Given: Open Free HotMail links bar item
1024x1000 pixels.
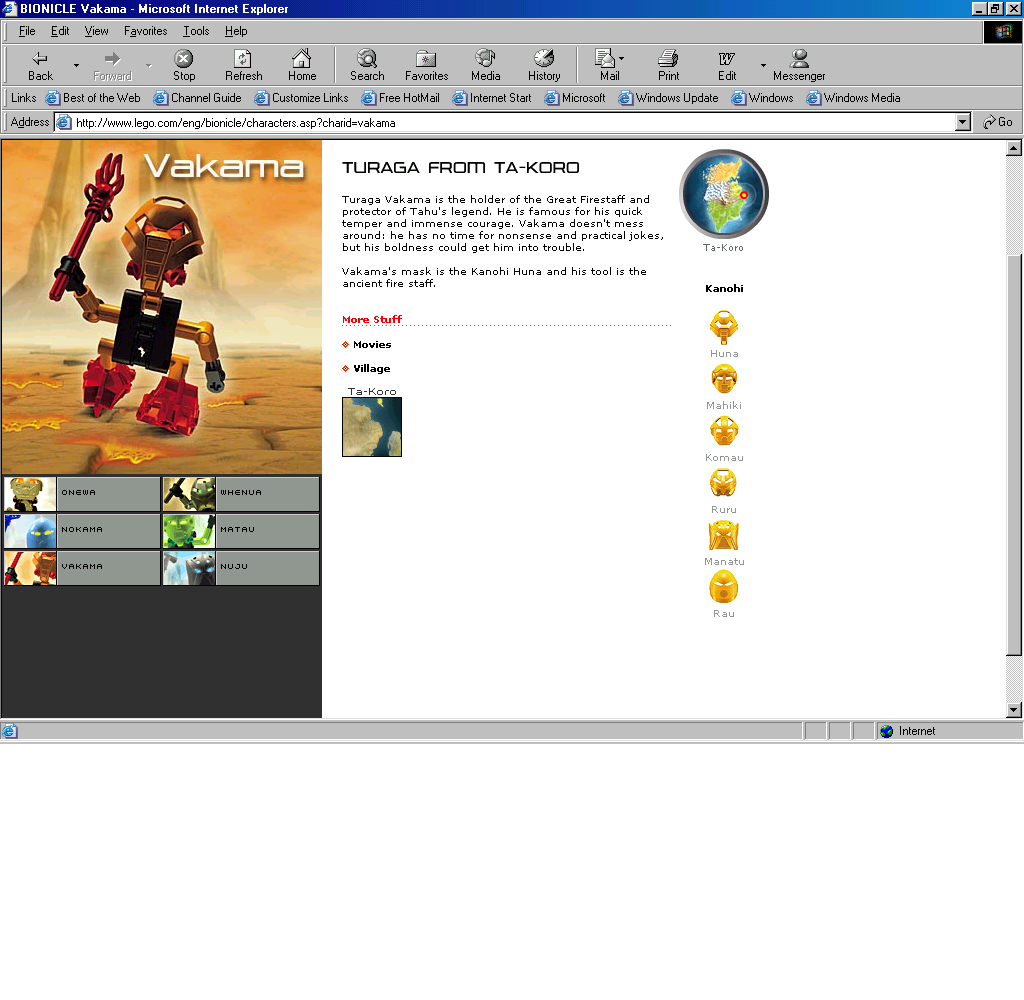Looking at the screenshot, I should click(400, 98).
